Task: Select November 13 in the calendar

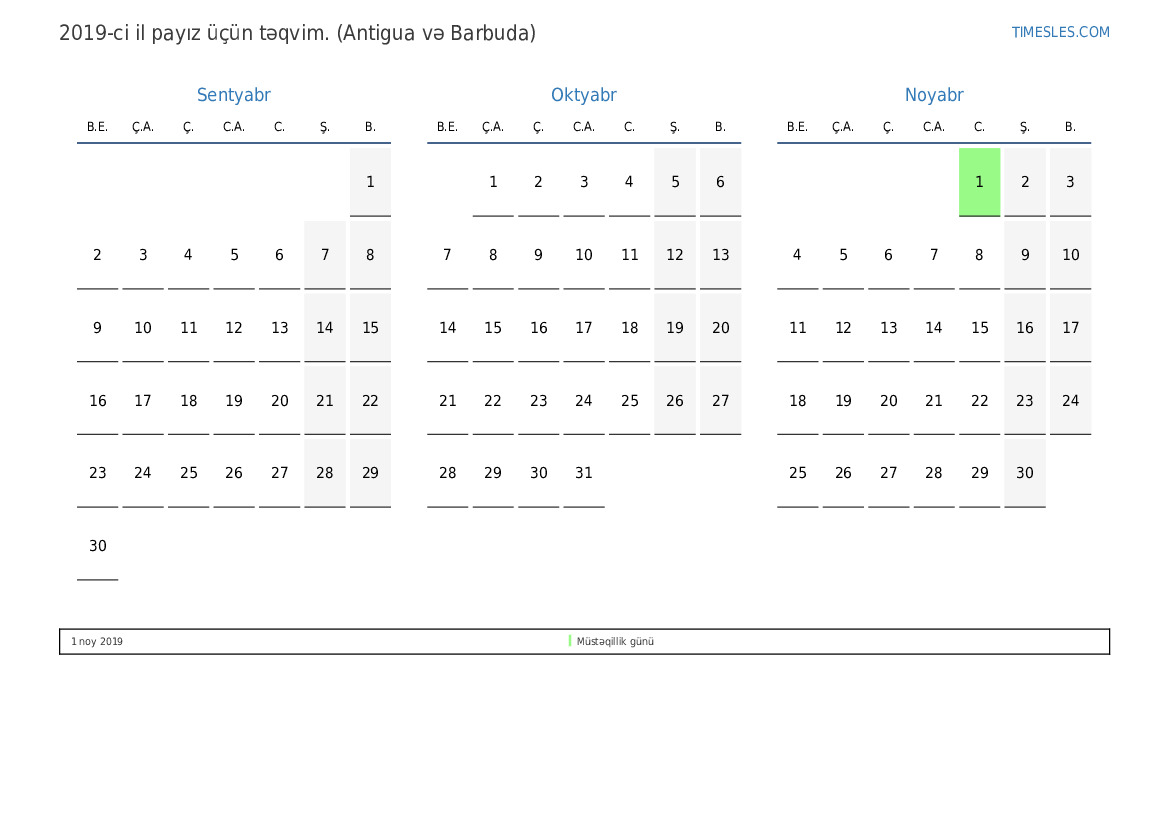Action: (888, 328)
